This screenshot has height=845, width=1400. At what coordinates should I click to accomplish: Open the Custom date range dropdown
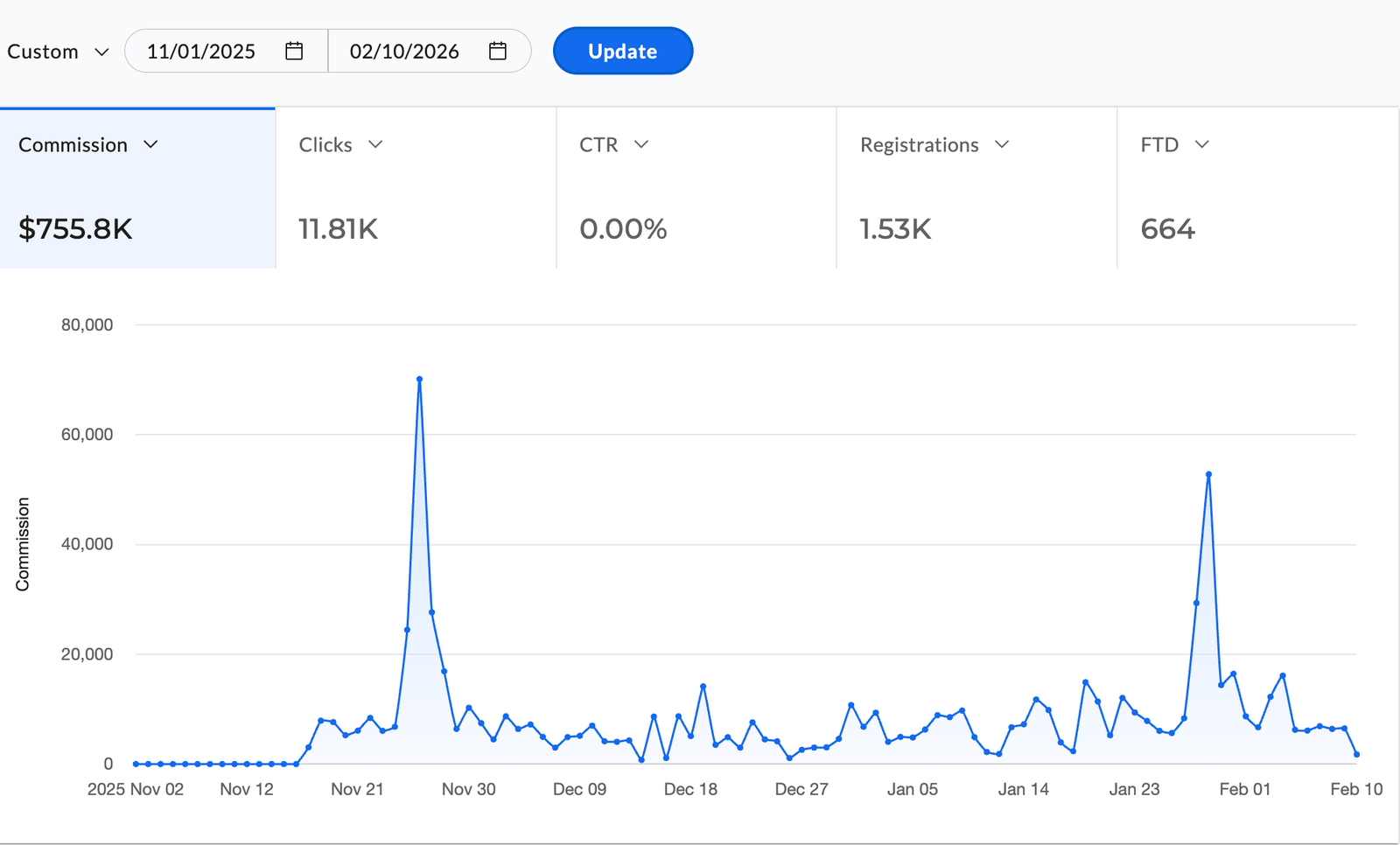click(58, 52)
